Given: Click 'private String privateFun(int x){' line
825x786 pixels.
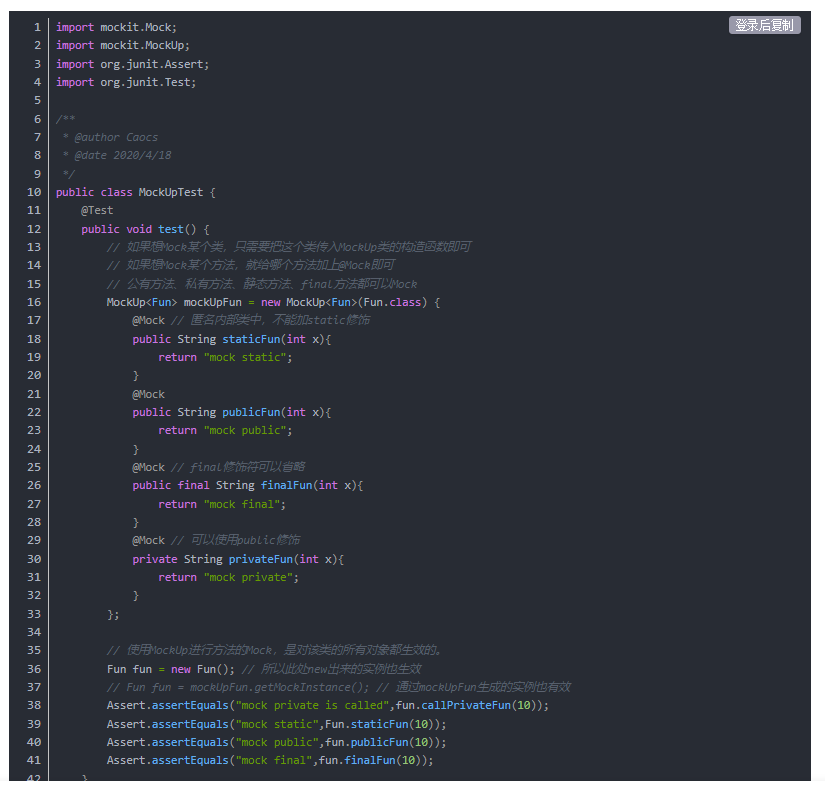Looking at the screenshot, I should tap(238, 559).
